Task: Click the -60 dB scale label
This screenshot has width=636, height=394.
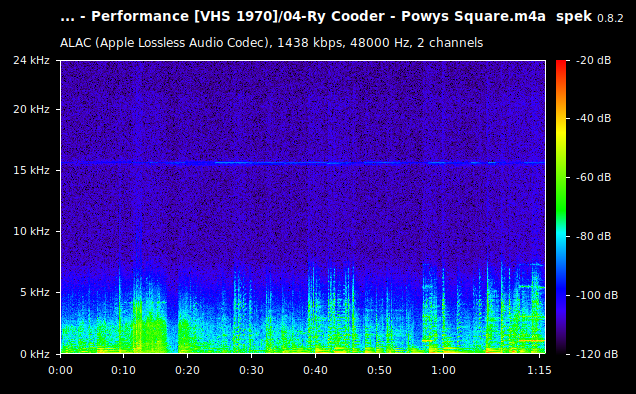Action: coord(593,177)
